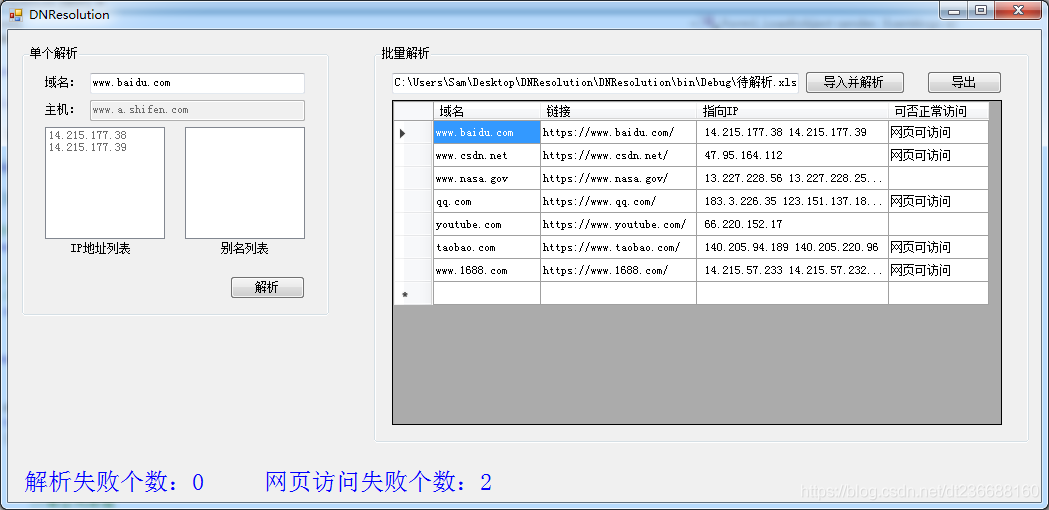Click the https://www.csdn.net/ link cell
The height and width of the screenshot is (510, 1049).
click(618, 155)
